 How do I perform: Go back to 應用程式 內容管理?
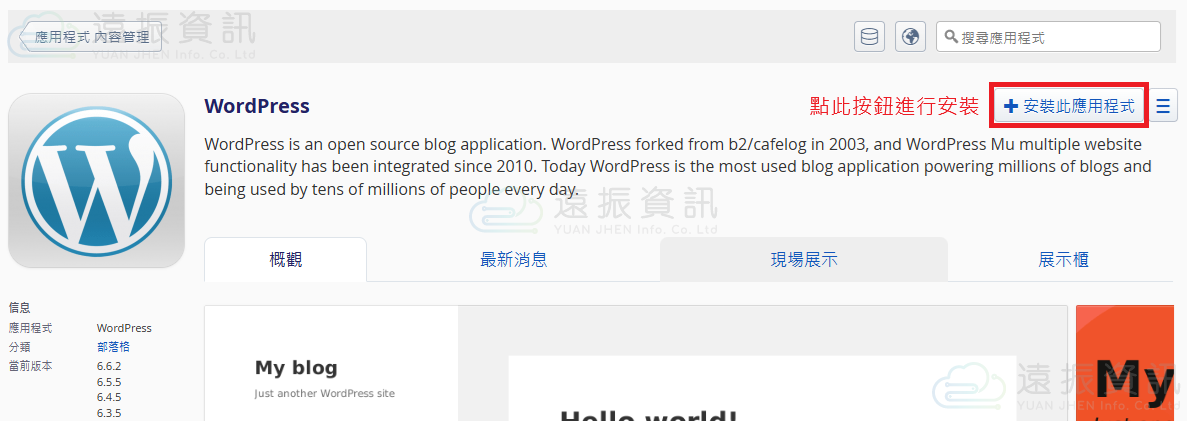pyautogui.click(x=90, y=37)
